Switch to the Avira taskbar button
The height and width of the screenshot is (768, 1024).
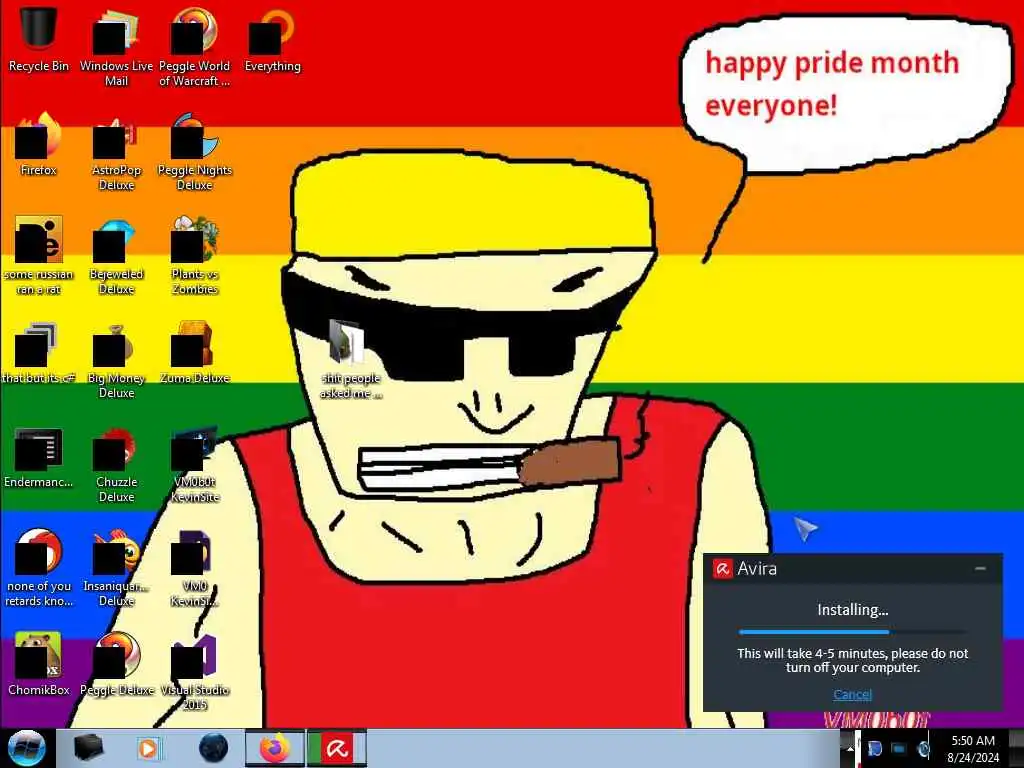point(337,748)
